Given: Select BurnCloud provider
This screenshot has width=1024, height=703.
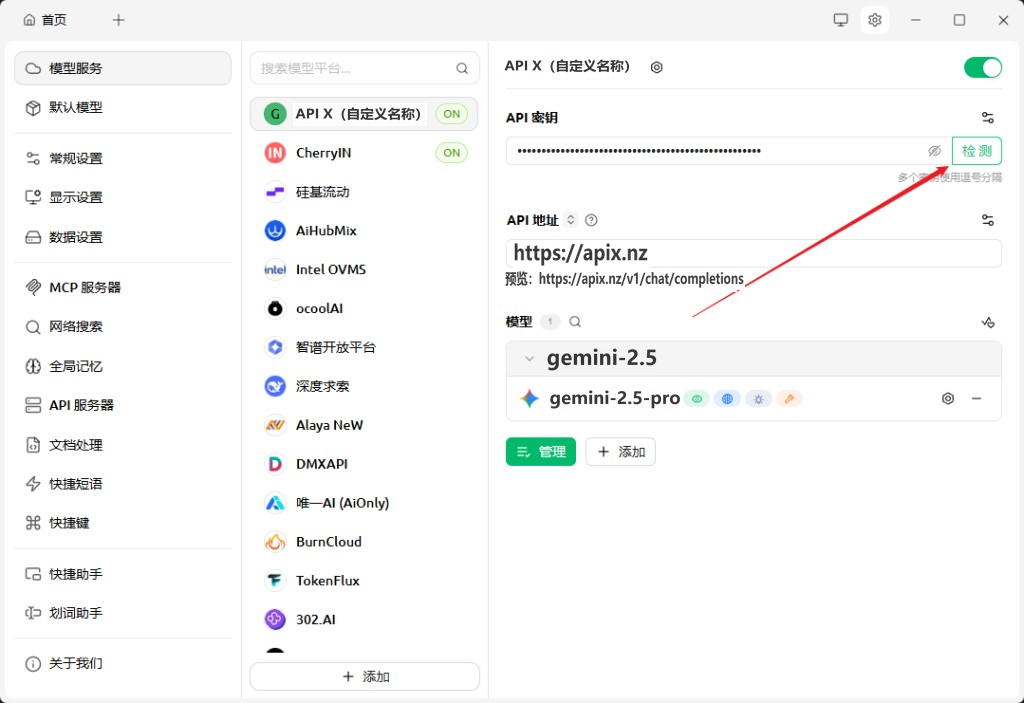Looking at the screenshot, I should click(364, 542).
